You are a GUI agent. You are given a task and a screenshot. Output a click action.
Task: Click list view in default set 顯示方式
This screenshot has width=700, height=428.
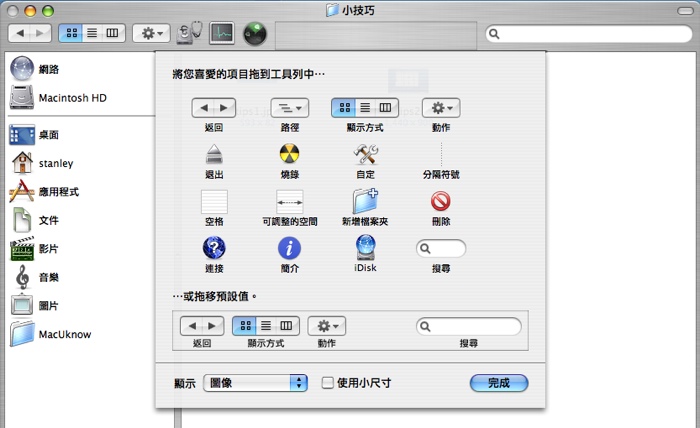coord(266,326)
